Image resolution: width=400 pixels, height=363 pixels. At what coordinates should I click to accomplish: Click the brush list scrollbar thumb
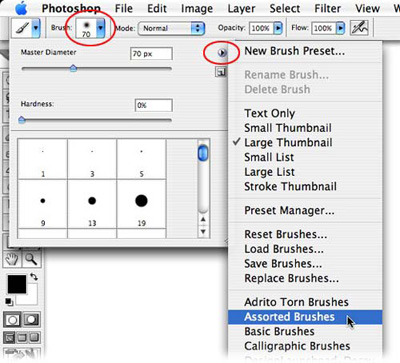point(203,153)
